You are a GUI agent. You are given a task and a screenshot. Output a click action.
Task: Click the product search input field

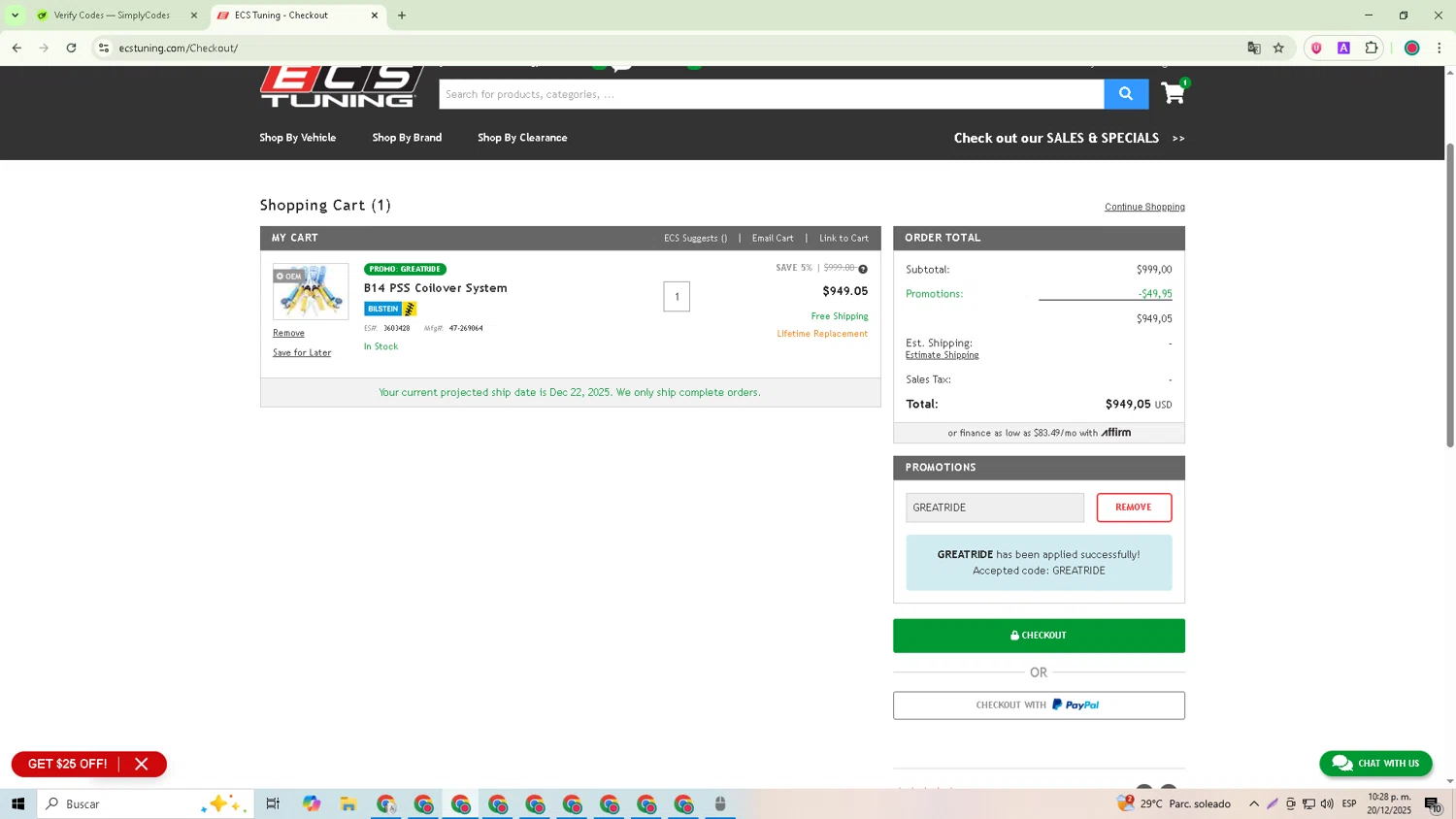[x=772, y=94]
